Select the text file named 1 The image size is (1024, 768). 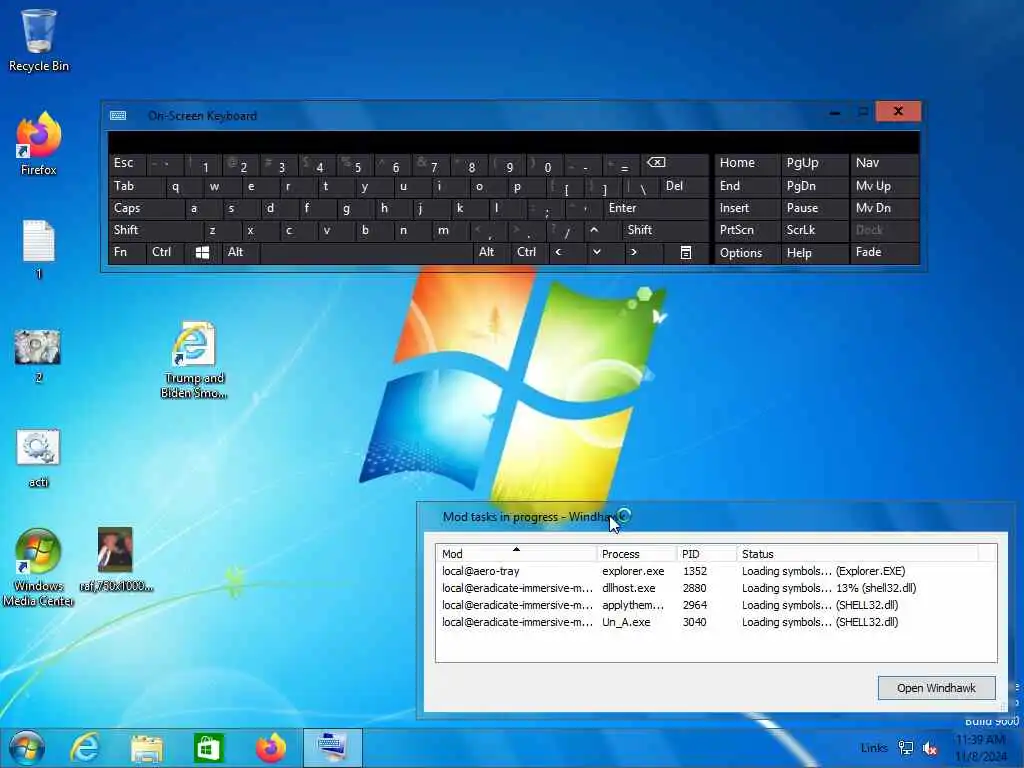click(39, 249)
